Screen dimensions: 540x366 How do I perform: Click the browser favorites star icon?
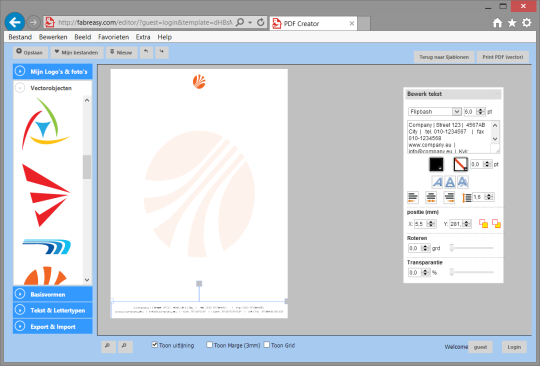click(512, 23)
